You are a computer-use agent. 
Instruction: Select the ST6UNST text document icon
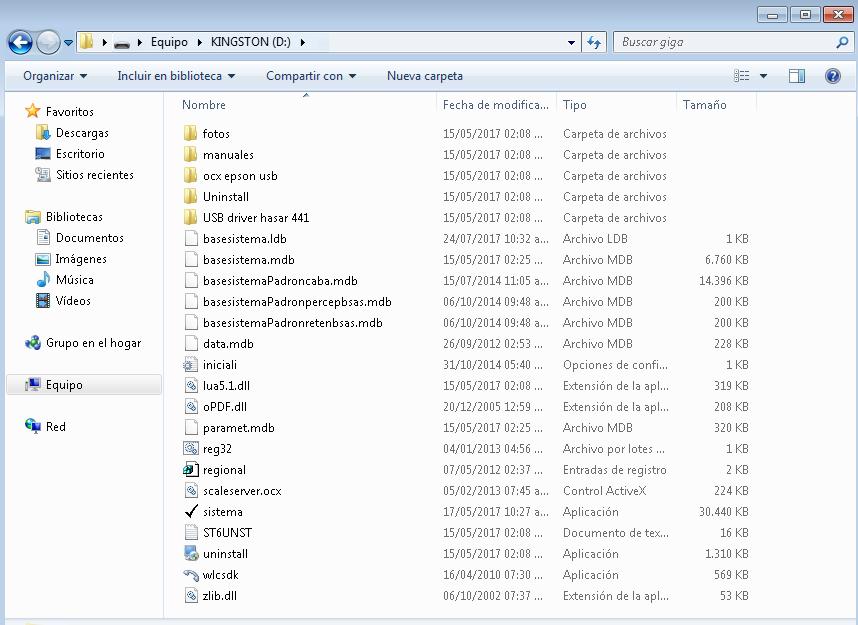(x=190, y=533)
